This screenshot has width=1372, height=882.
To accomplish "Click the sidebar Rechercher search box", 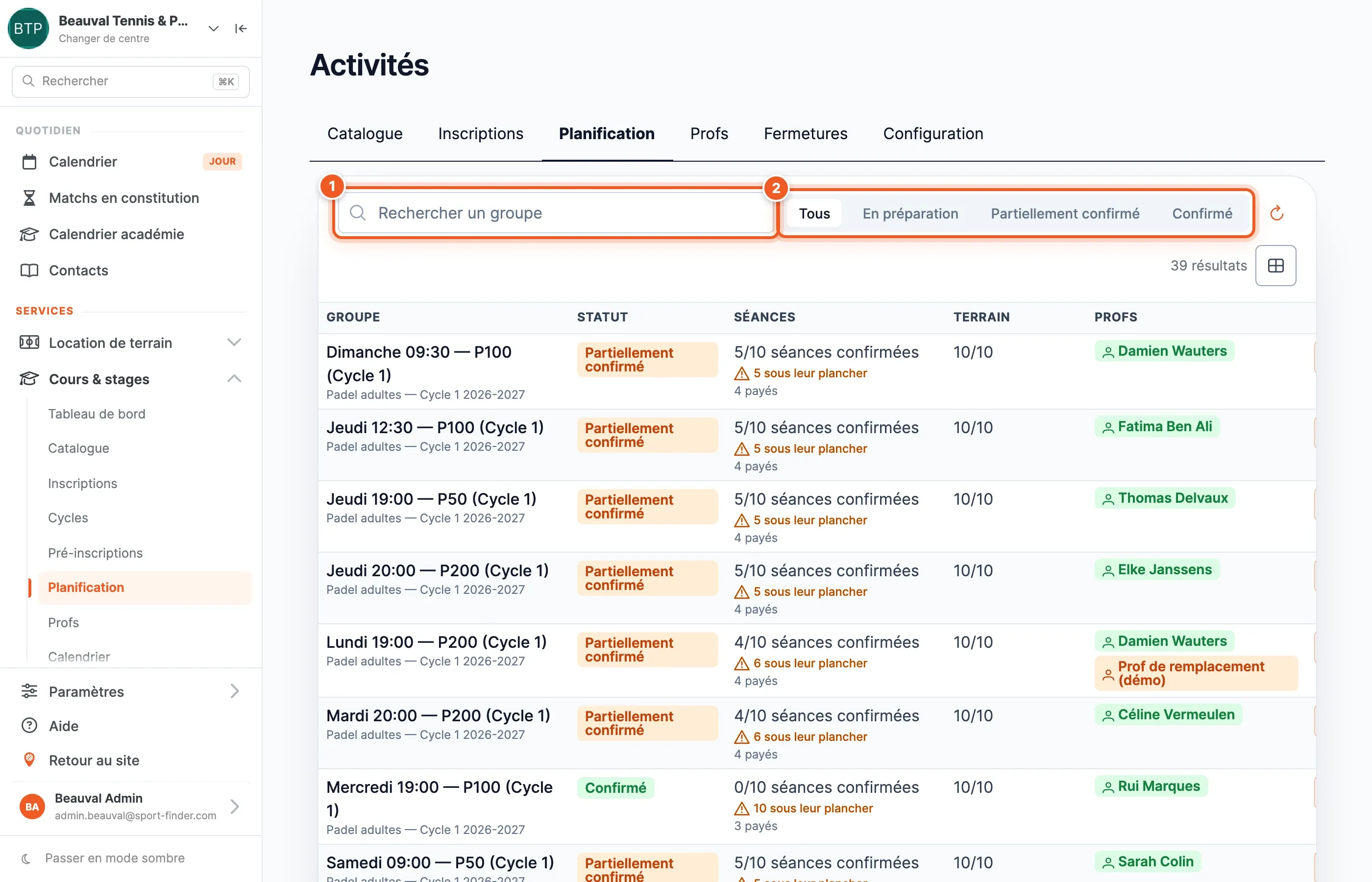I will point(130,81).
